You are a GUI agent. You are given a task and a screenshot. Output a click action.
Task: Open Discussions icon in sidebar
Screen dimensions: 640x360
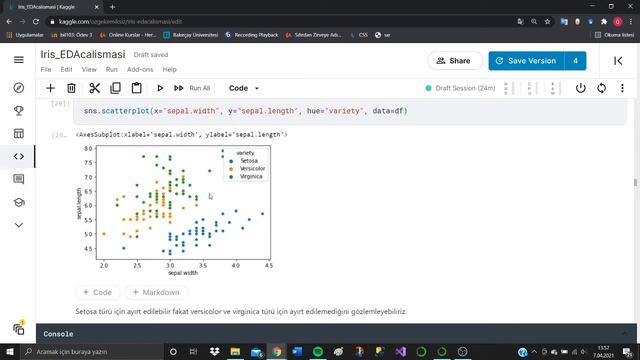pyautogui.click(x=19, y=179)
